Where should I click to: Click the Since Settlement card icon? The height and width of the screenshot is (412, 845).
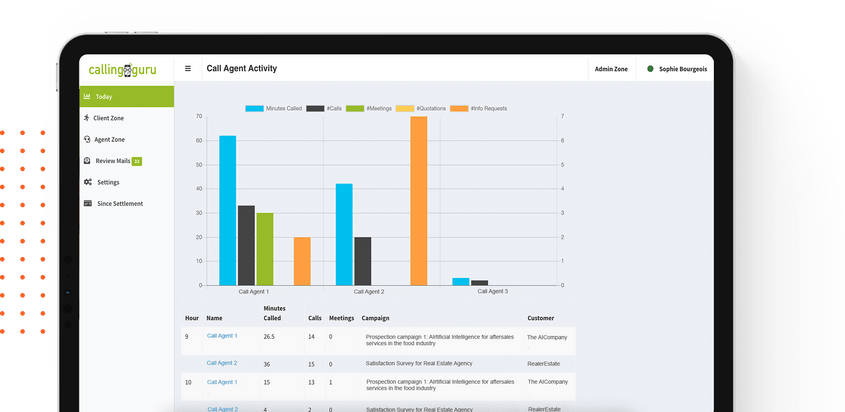88,204
